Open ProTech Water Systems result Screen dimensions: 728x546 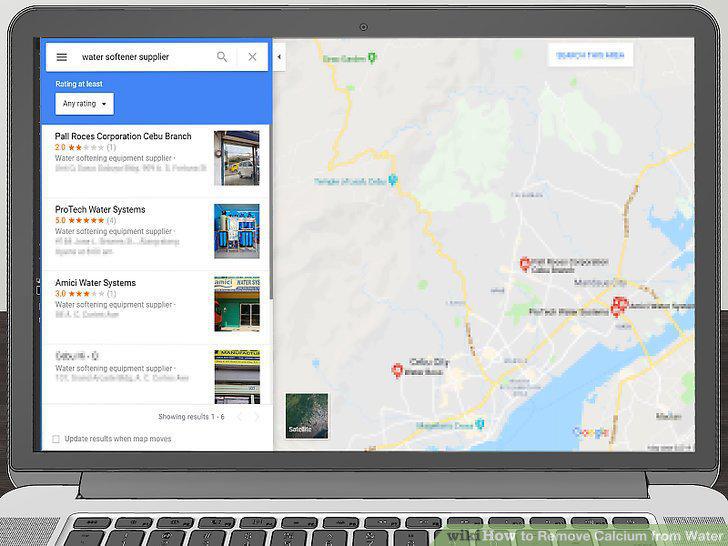pyautogui.click(x=156, y=234)
